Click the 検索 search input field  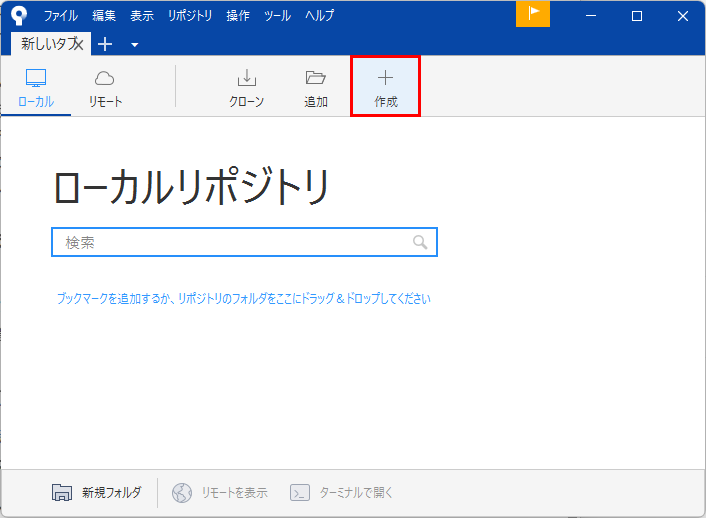click(x=235, y=242)
